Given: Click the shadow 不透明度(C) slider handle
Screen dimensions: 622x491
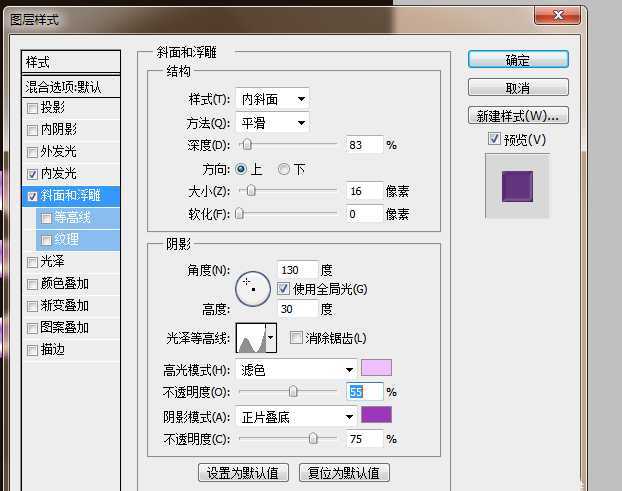Looking at the screenshot, I should click(x=313, y=438).
